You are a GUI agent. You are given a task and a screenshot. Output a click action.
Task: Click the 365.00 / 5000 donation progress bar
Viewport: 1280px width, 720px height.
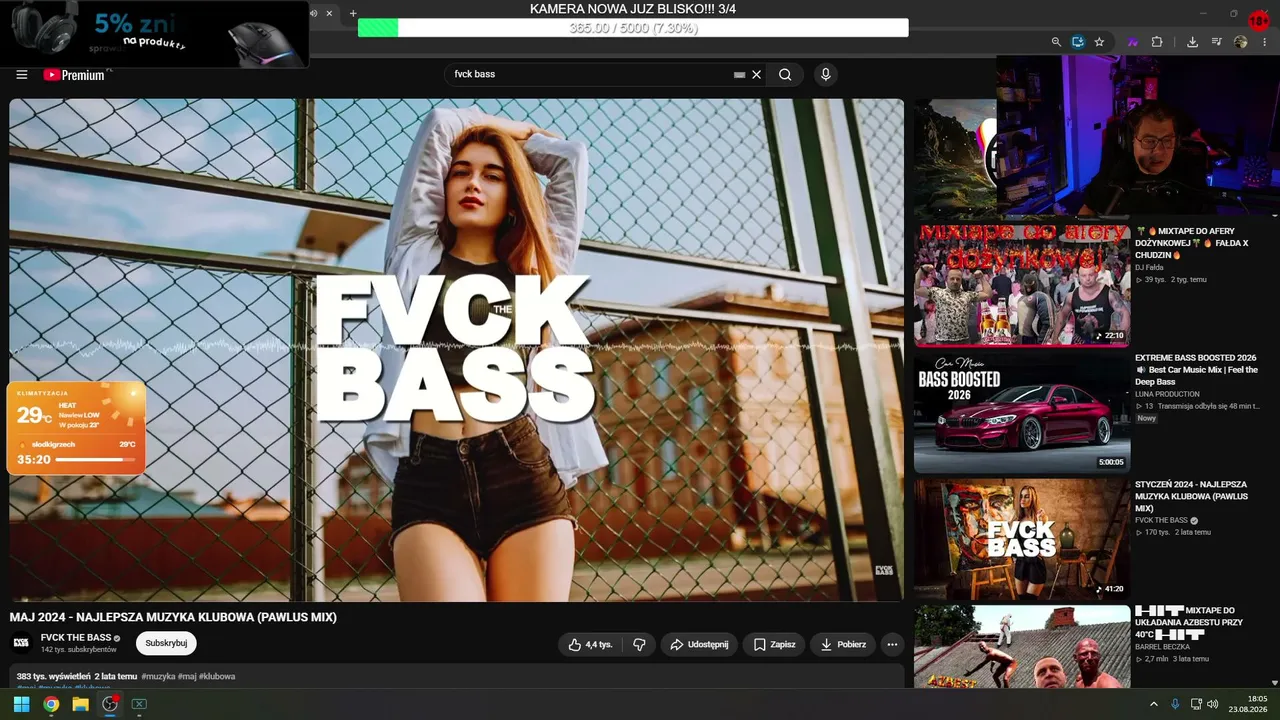point(633,28)
